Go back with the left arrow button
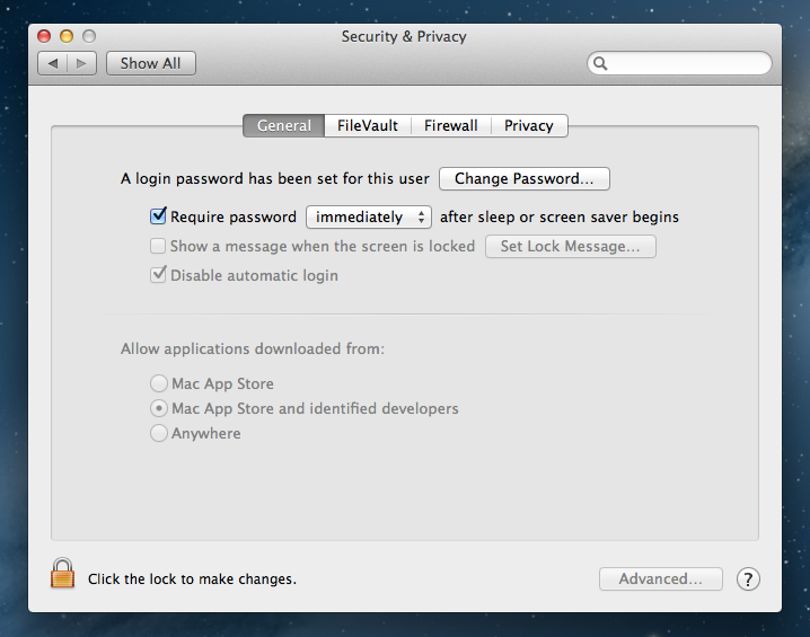This screenshot has width=810, height=637. click(x=53, y=64)
